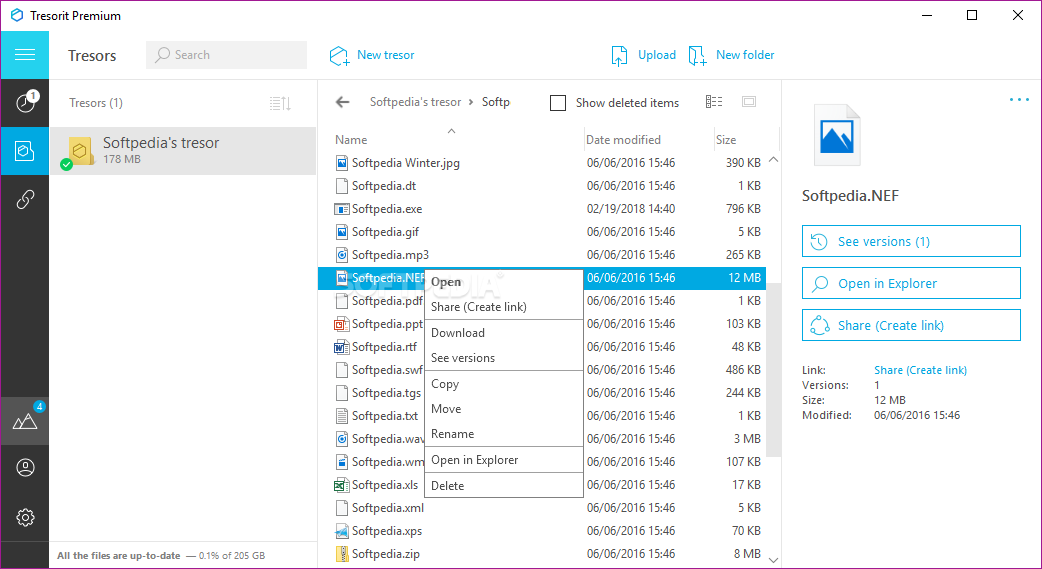Screen dimensions: 1042x569
Task: Click the Share (Create link) hyperlink
Action: [x=920, y=370]
